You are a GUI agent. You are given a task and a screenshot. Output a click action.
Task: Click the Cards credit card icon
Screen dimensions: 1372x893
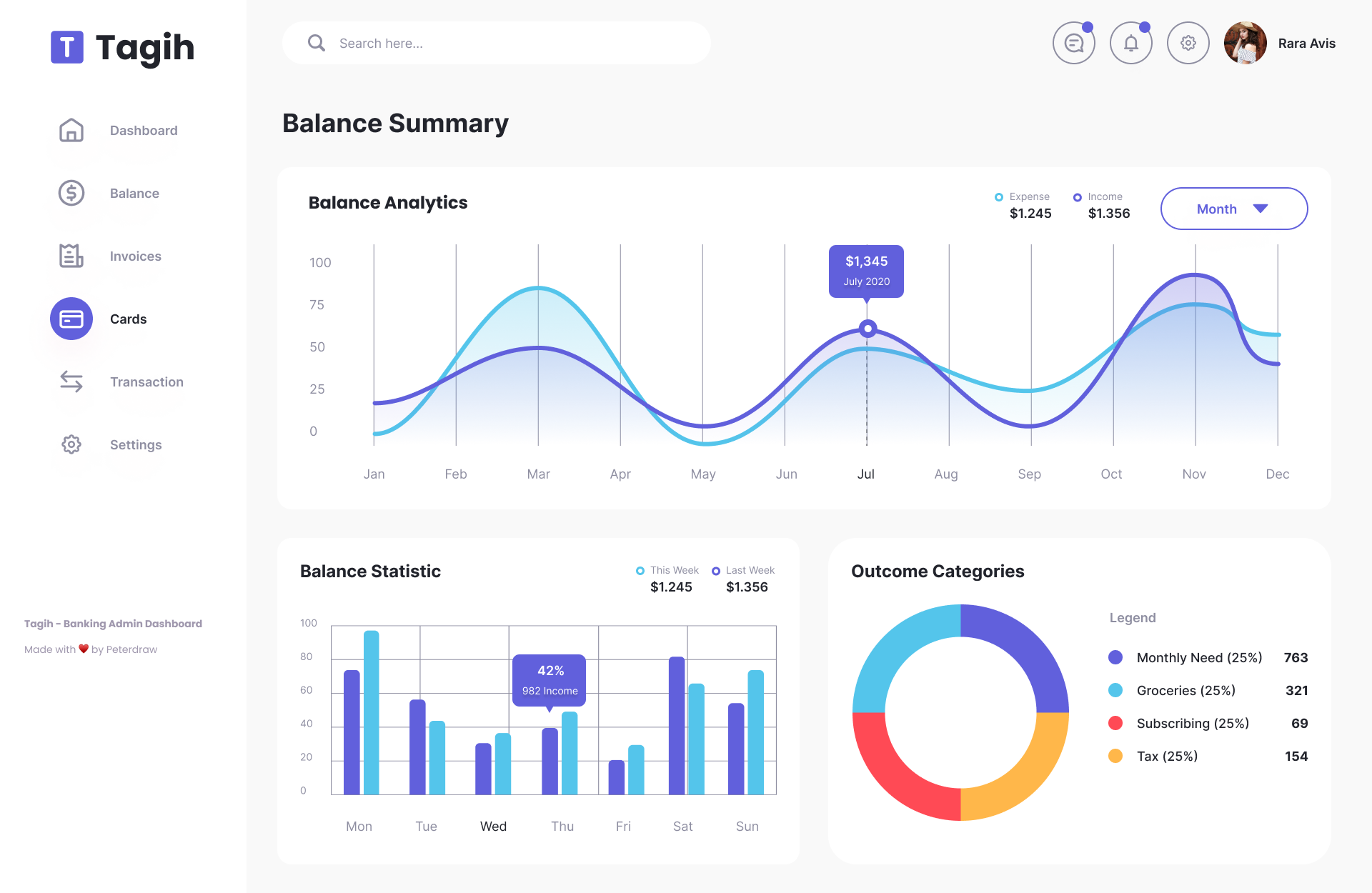coord(71,319)
